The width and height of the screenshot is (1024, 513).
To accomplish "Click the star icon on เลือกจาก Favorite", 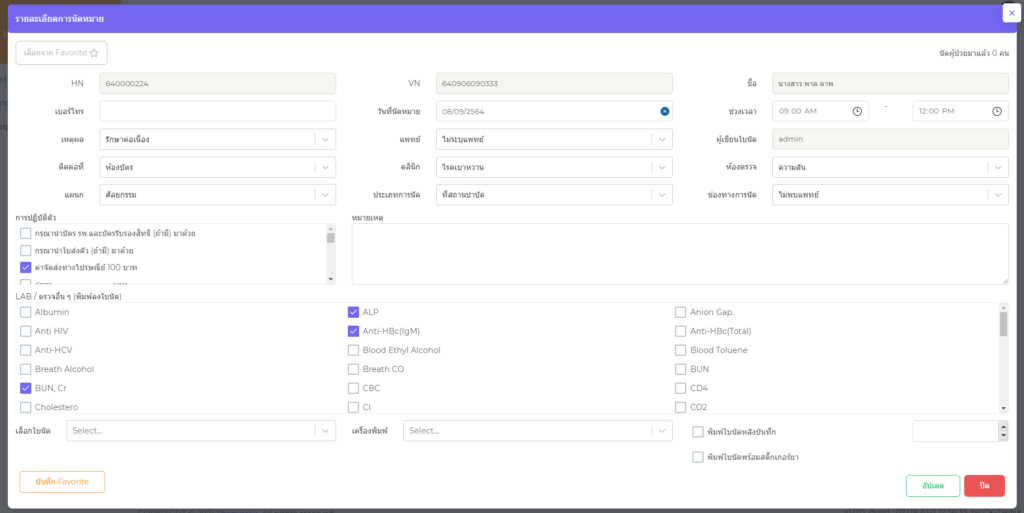I will coord(94,53).
